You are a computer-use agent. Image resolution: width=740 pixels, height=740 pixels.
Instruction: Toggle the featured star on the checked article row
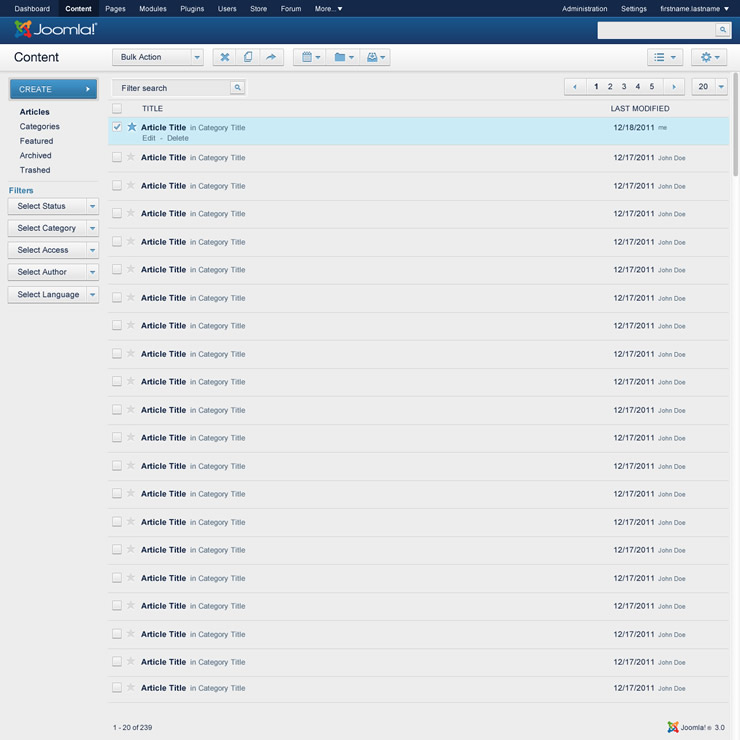[x=132, y=126]
